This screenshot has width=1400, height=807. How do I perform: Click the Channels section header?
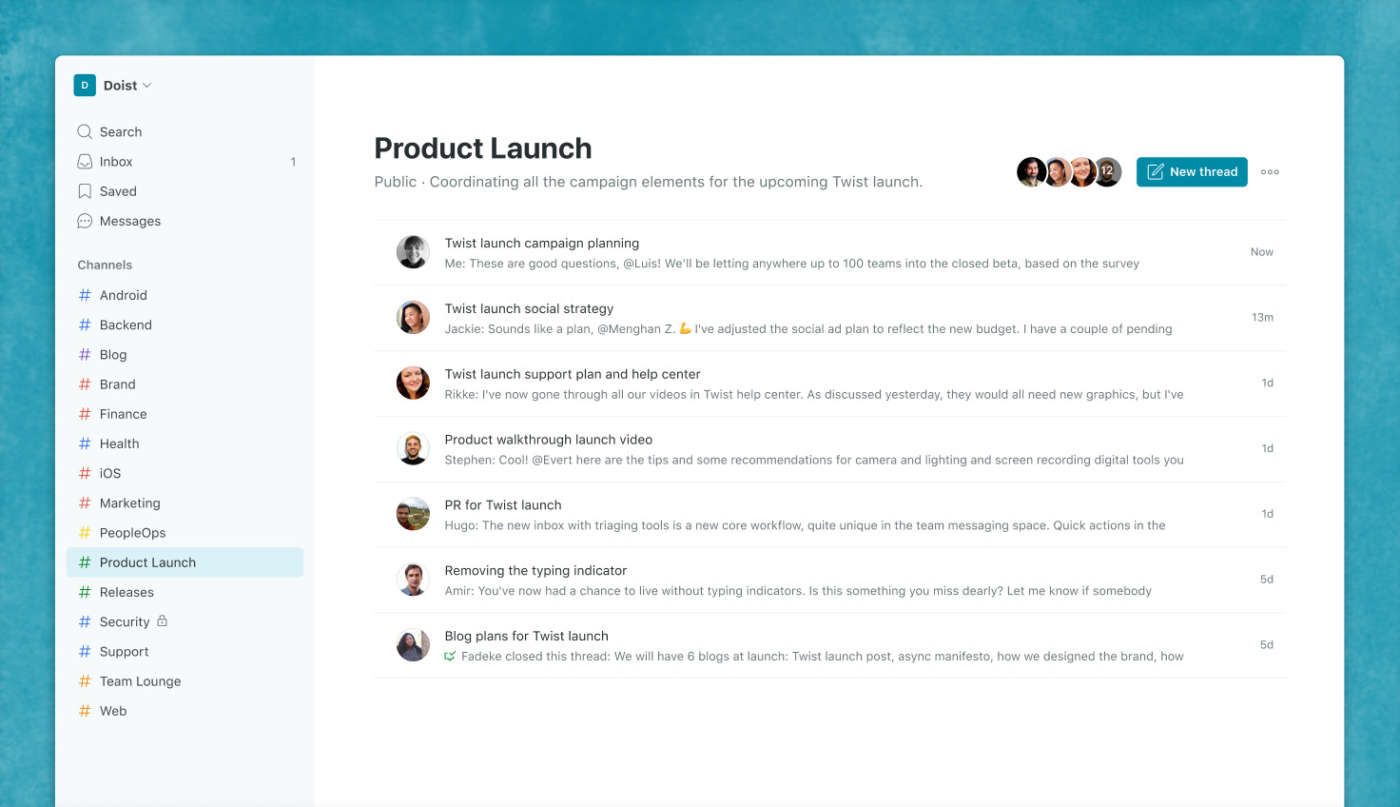[x=105, y=265]
